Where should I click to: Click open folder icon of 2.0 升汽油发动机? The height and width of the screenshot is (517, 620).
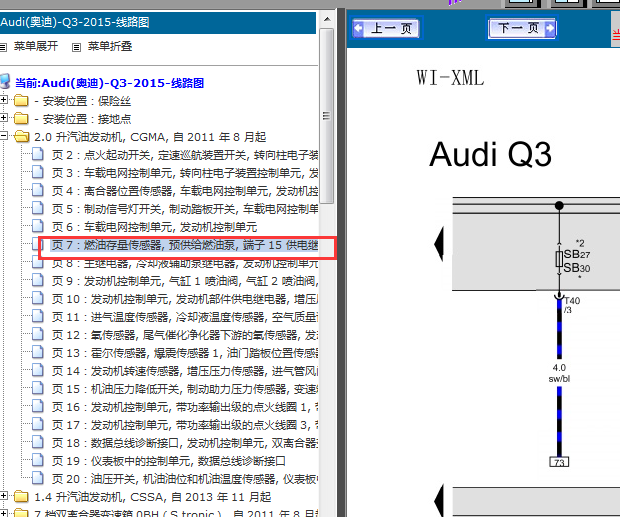click(22, 136)
